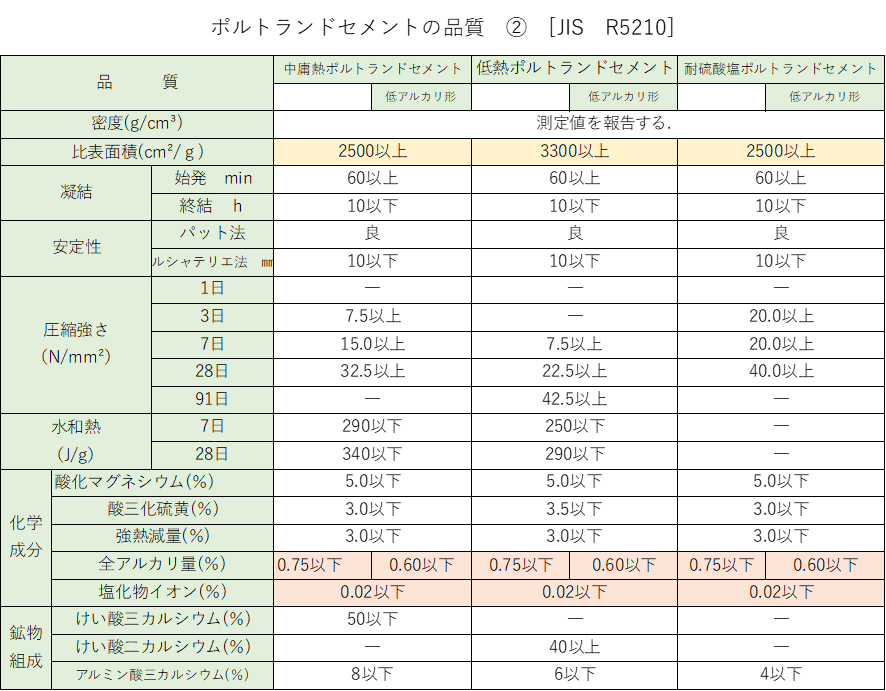This screenshot has height=691, width=886.
Task: Click the 3300以上 value cell
Action: (573, 151)
